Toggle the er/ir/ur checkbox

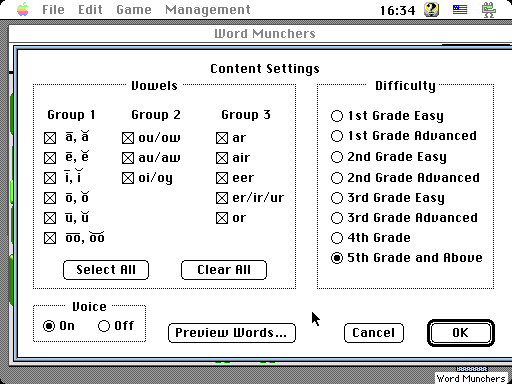222,198
